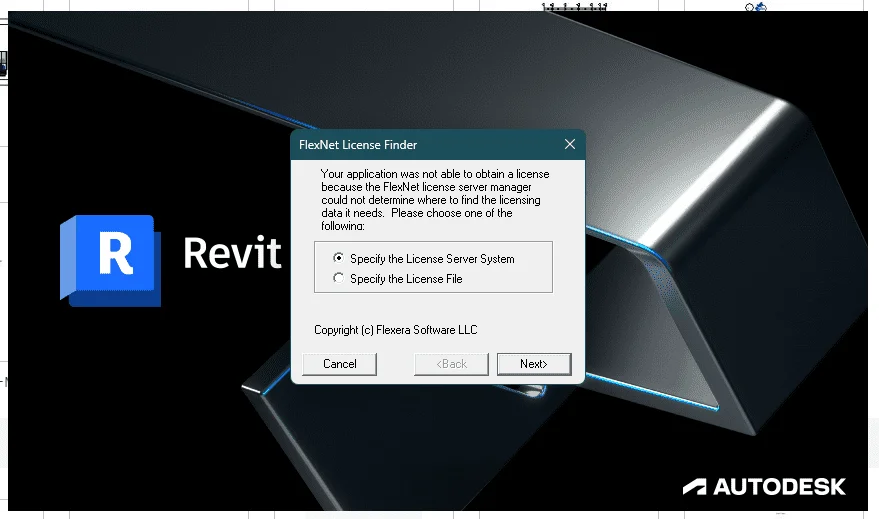Click the Copyright (c) Flexera Software LLC text
Image resolution: width=879 pixels, height=519 pixels.
pyautogui.click(x=396, y=330)
